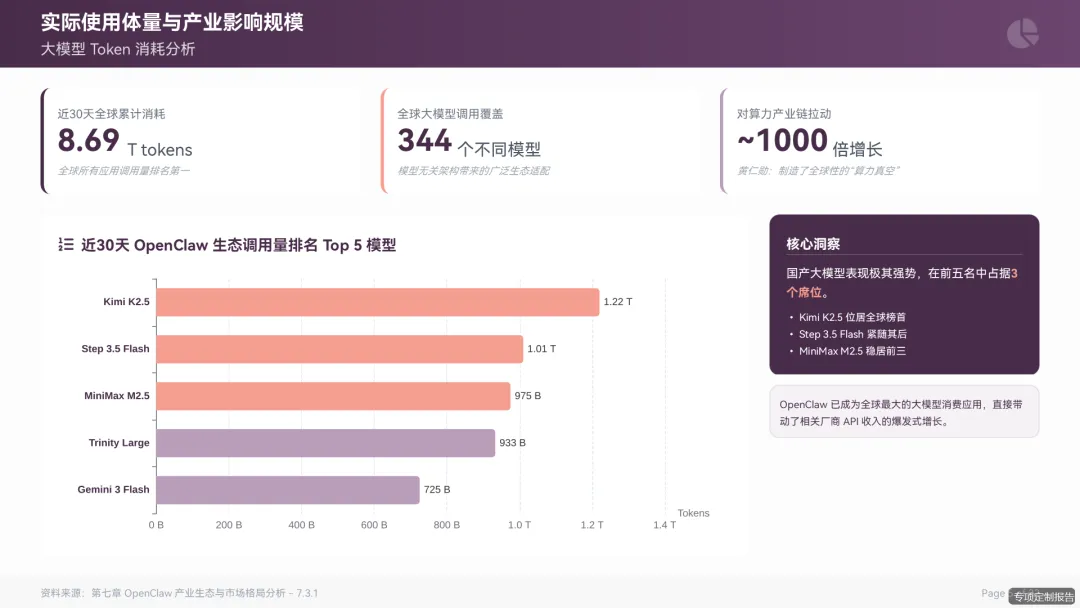Click the Gemini 3 Flash bar
The width and height of the screenshot is (1080, 608).
(x=288, y=490)
